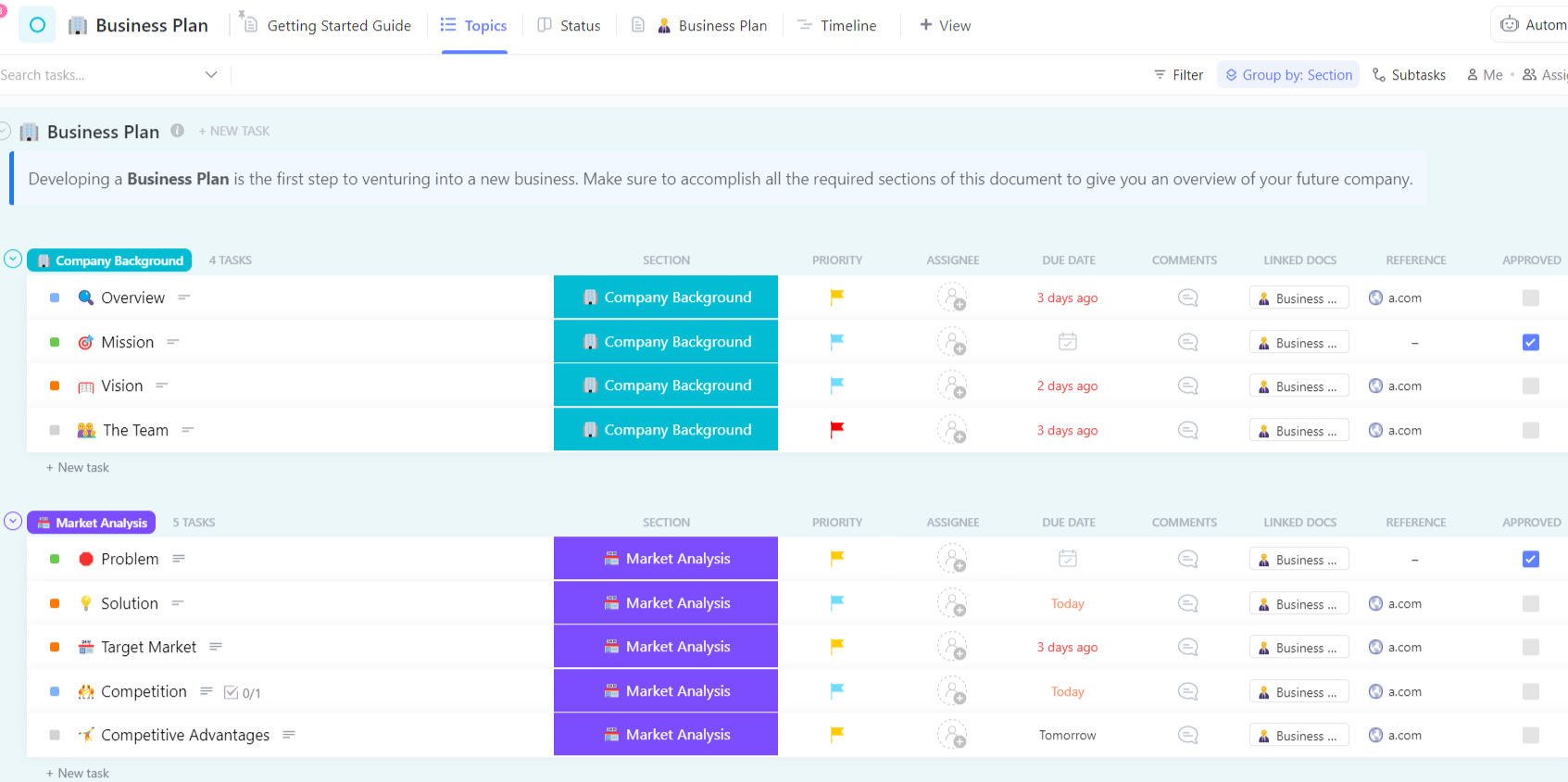Open the Group by: Section button
The height and width of the screenshot is (782, 1568).
pyautogui.click(x=1287, y=75)
